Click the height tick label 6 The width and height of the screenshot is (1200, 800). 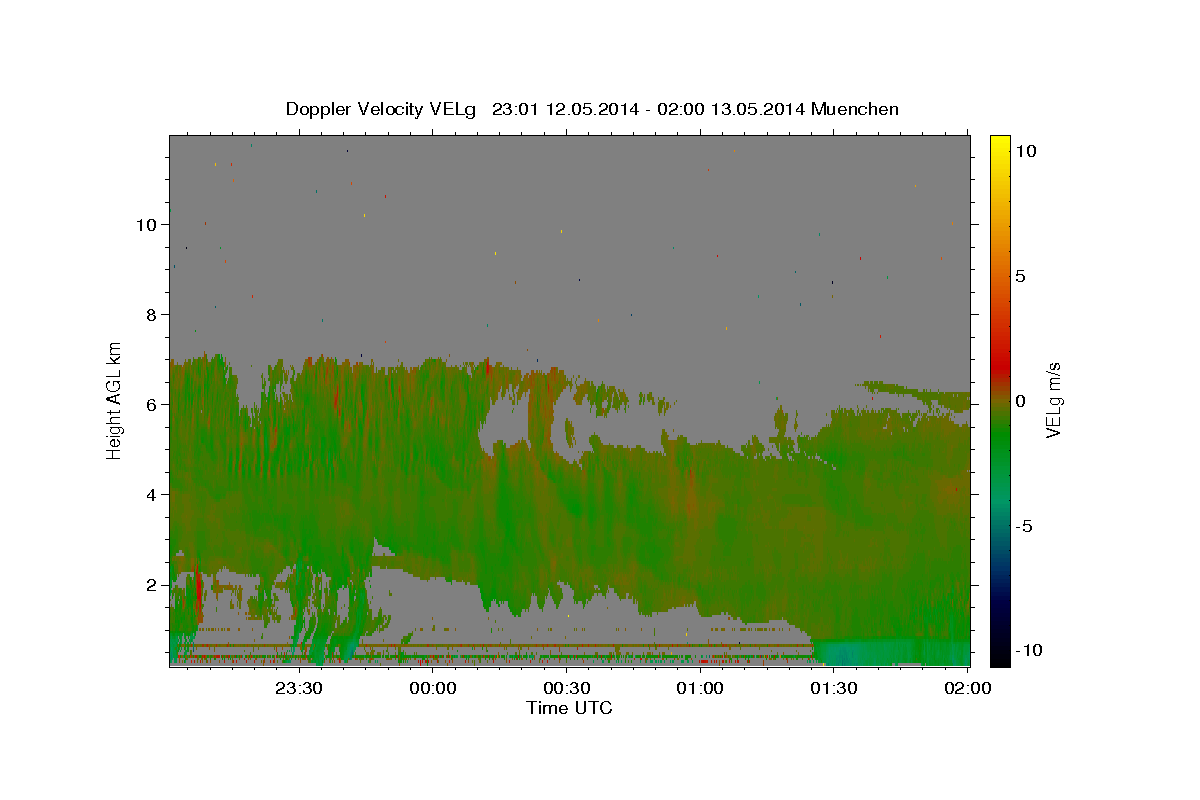[152, 404]
